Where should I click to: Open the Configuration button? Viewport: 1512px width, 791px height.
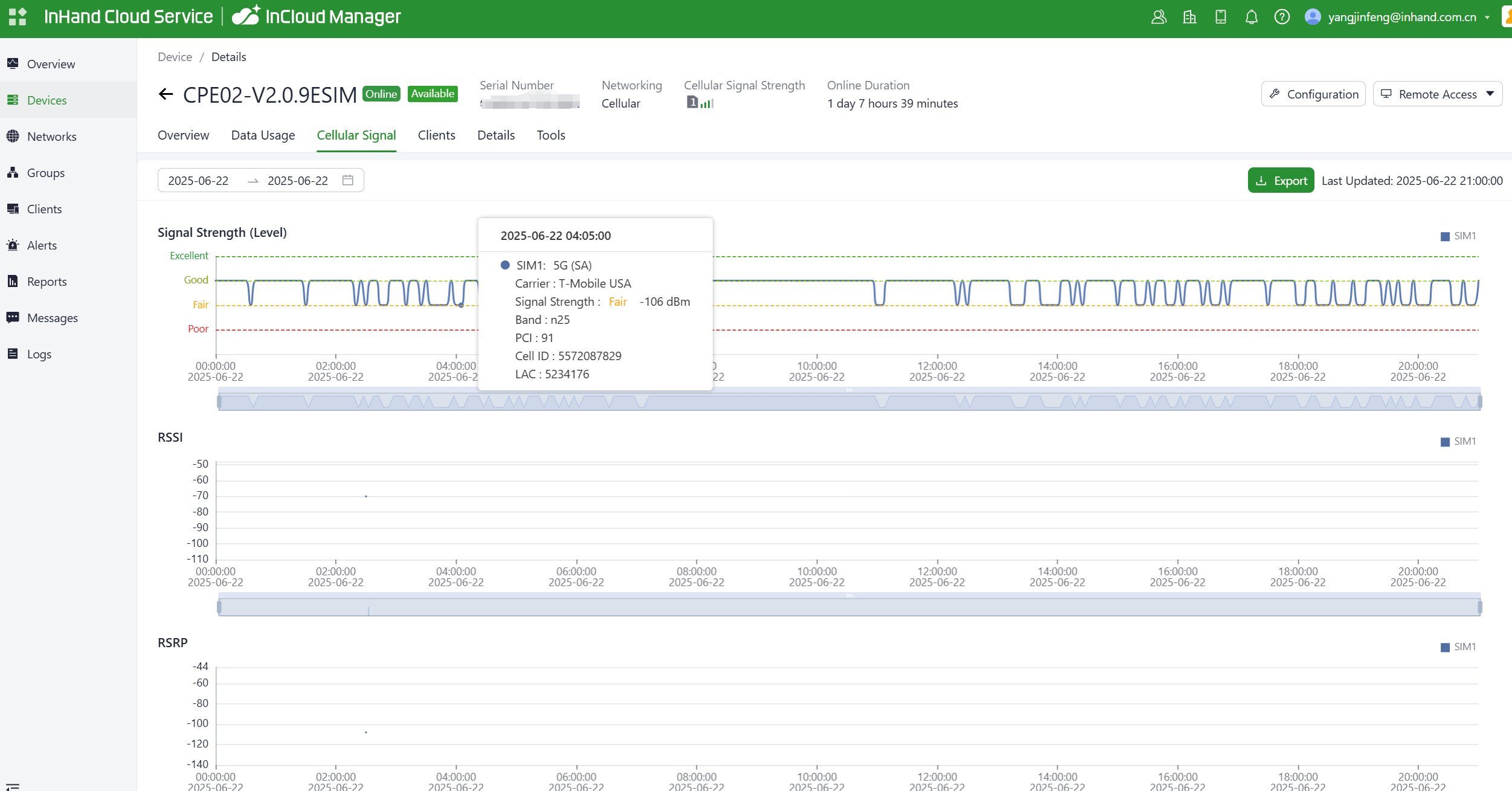click(x=1313, y=94)
